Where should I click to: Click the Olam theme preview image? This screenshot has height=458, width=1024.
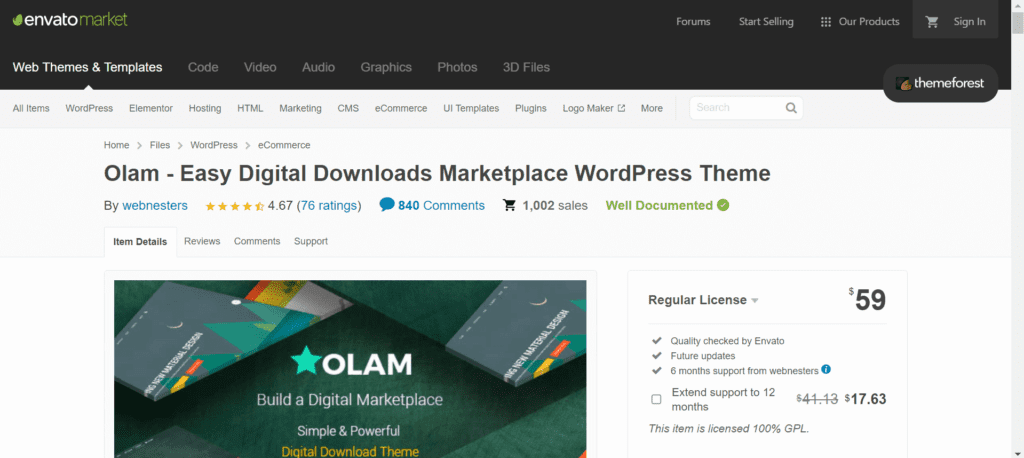[350, 369]
